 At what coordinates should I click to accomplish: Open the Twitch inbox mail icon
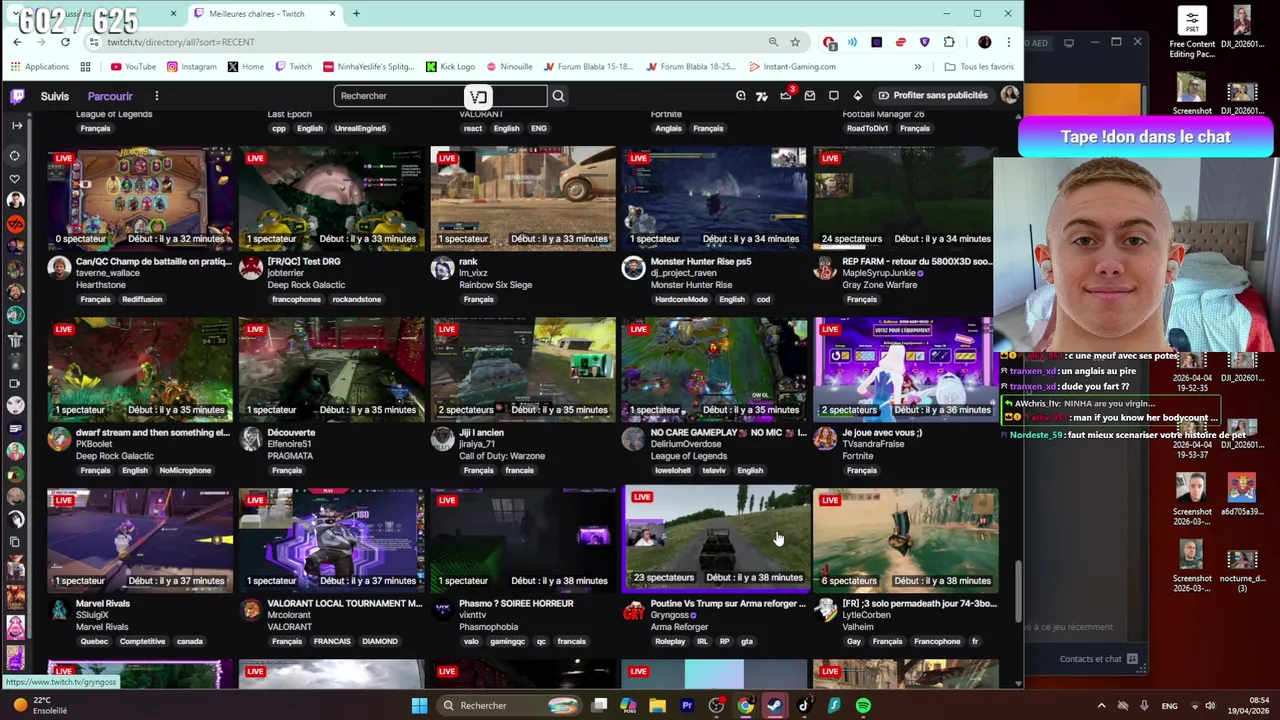(810, 96)
